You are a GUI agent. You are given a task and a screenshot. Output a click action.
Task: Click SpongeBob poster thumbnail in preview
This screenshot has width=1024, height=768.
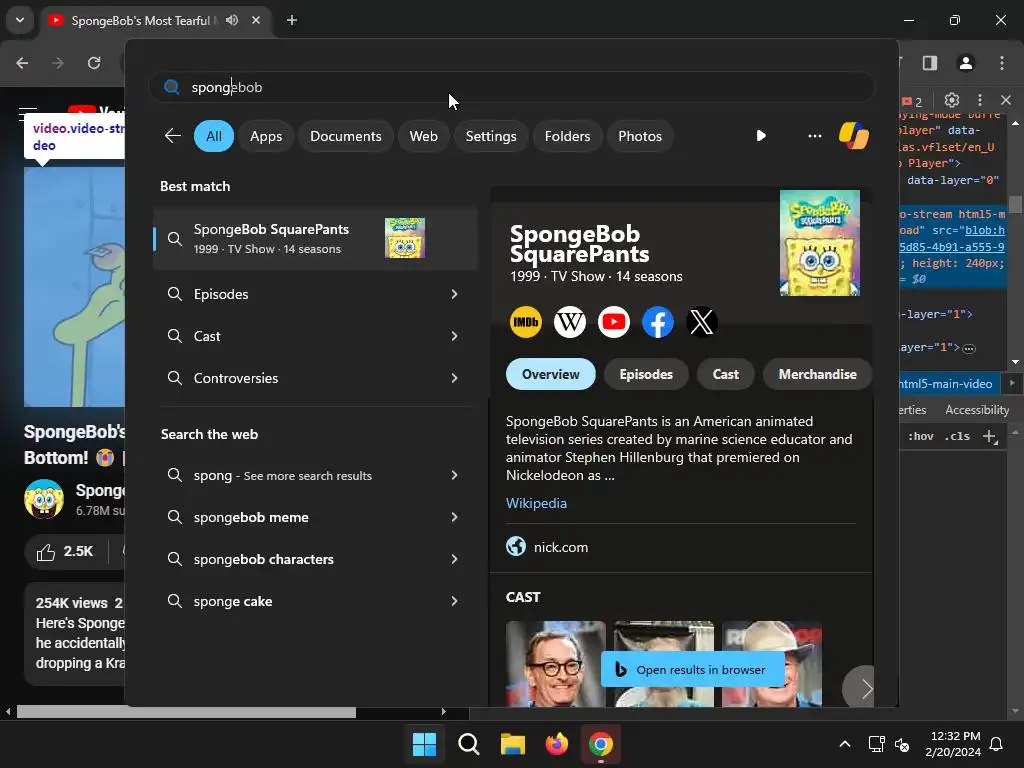[820, 243]
